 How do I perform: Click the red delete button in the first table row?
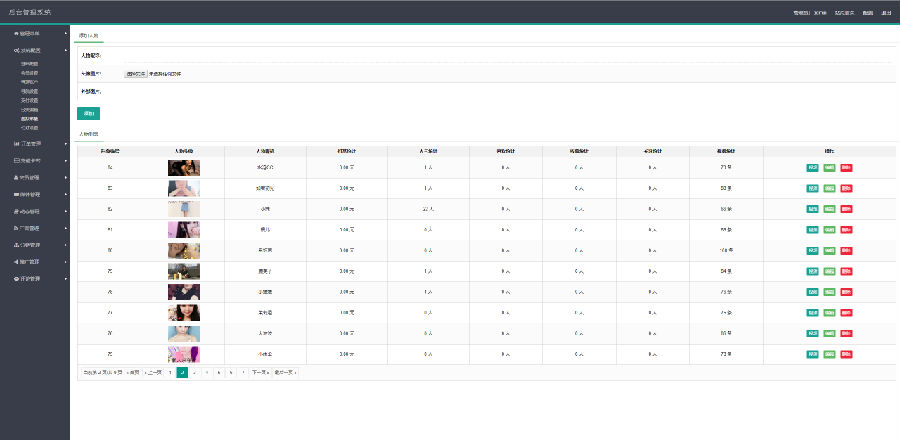pyautogui.click(x=846, y=168)
